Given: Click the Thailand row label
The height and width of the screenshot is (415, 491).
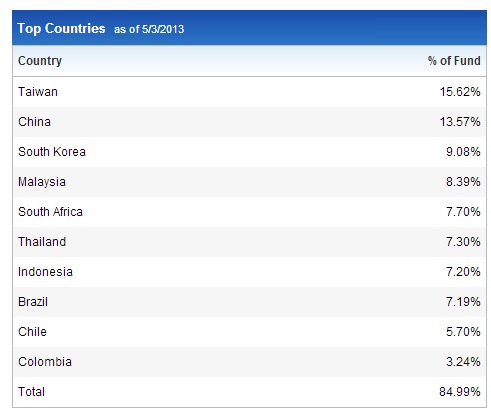Looking at the screenshot, I should (x=42, y=242).
